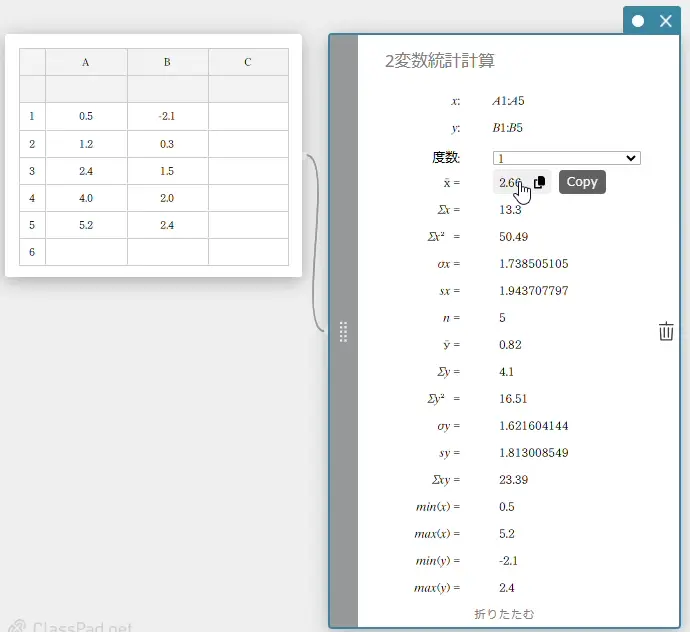
Task: Click the sx value 1.943707797
Action: click(533, 291)
